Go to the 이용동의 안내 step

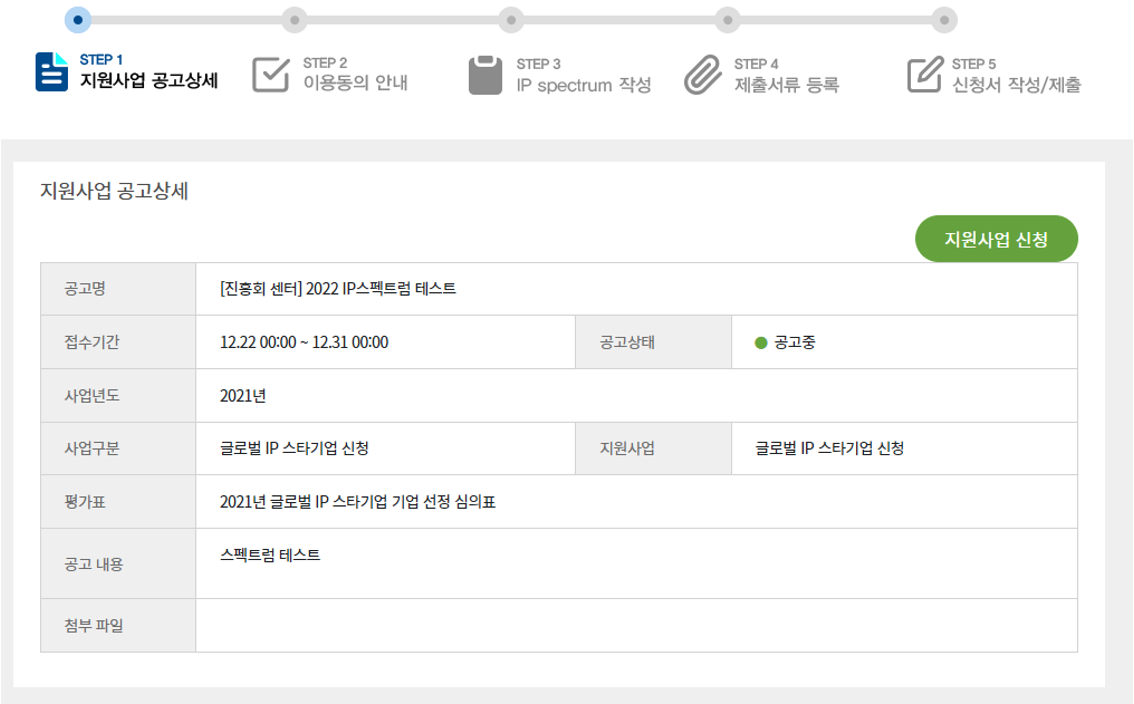coord(355,85)
